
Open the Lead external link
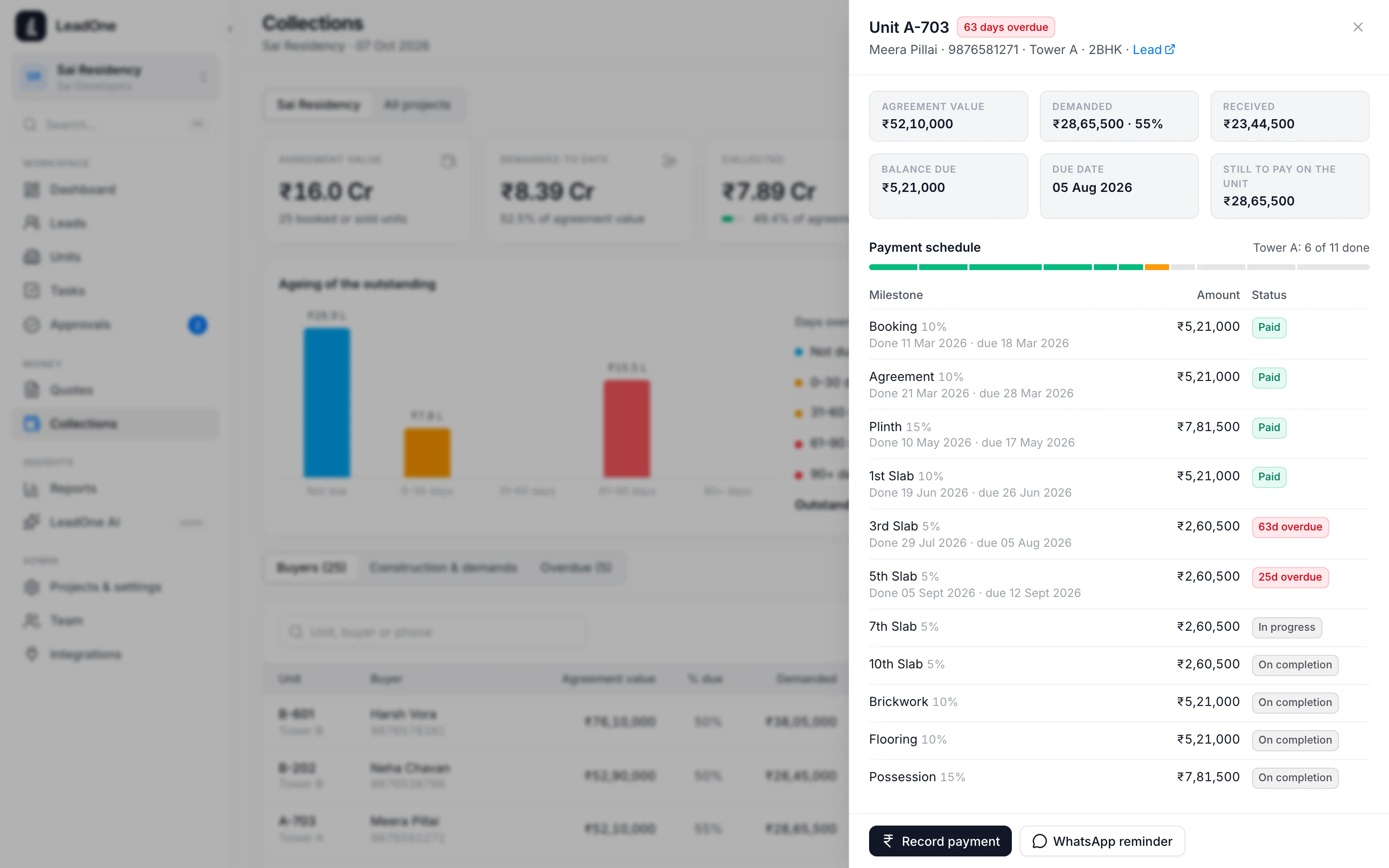coord(1153,50)
